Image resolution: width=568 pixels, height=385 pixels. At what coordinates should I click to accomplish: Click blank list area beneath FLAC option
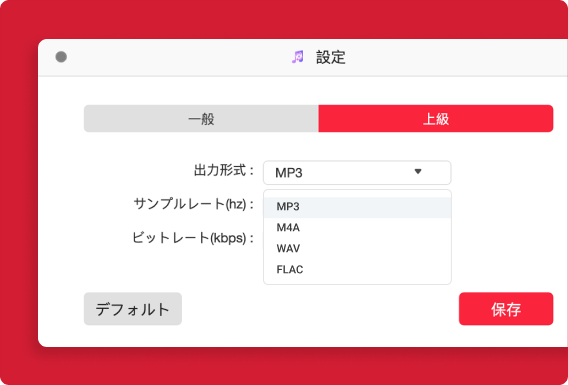click(357, 282)
